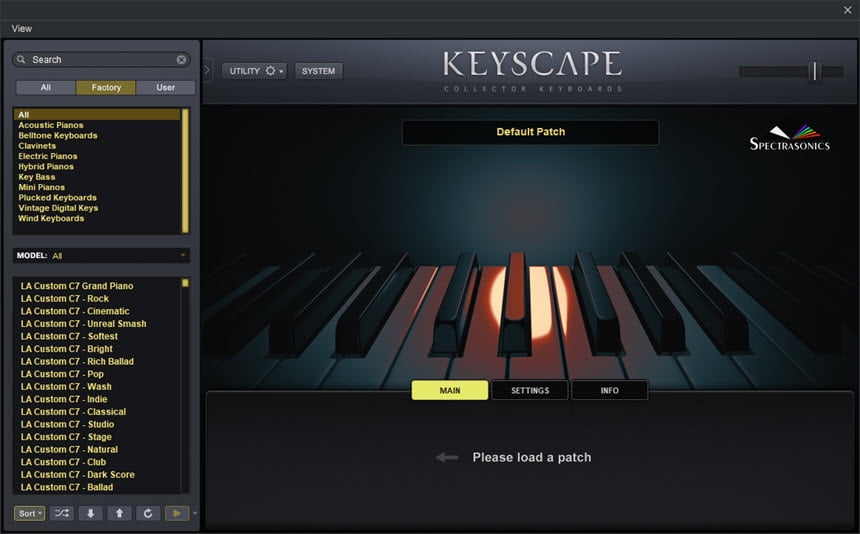Load LA Custom C7 - Natural patch
Image resolution: width=860 pixels, height=534 pixels.
[69, 450]
